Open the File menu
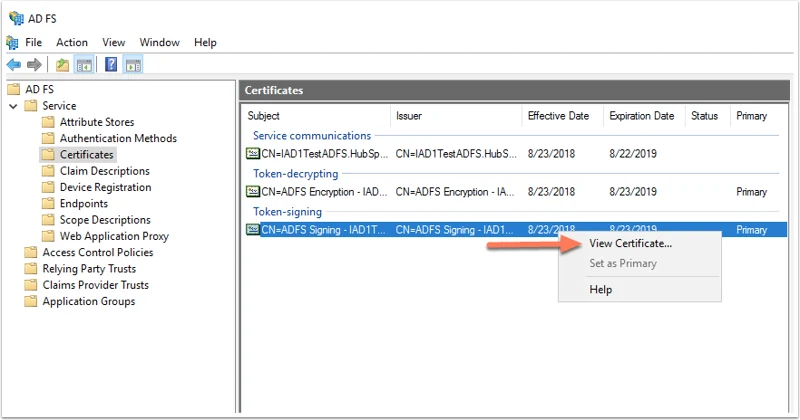 click(x=34, y=42)
